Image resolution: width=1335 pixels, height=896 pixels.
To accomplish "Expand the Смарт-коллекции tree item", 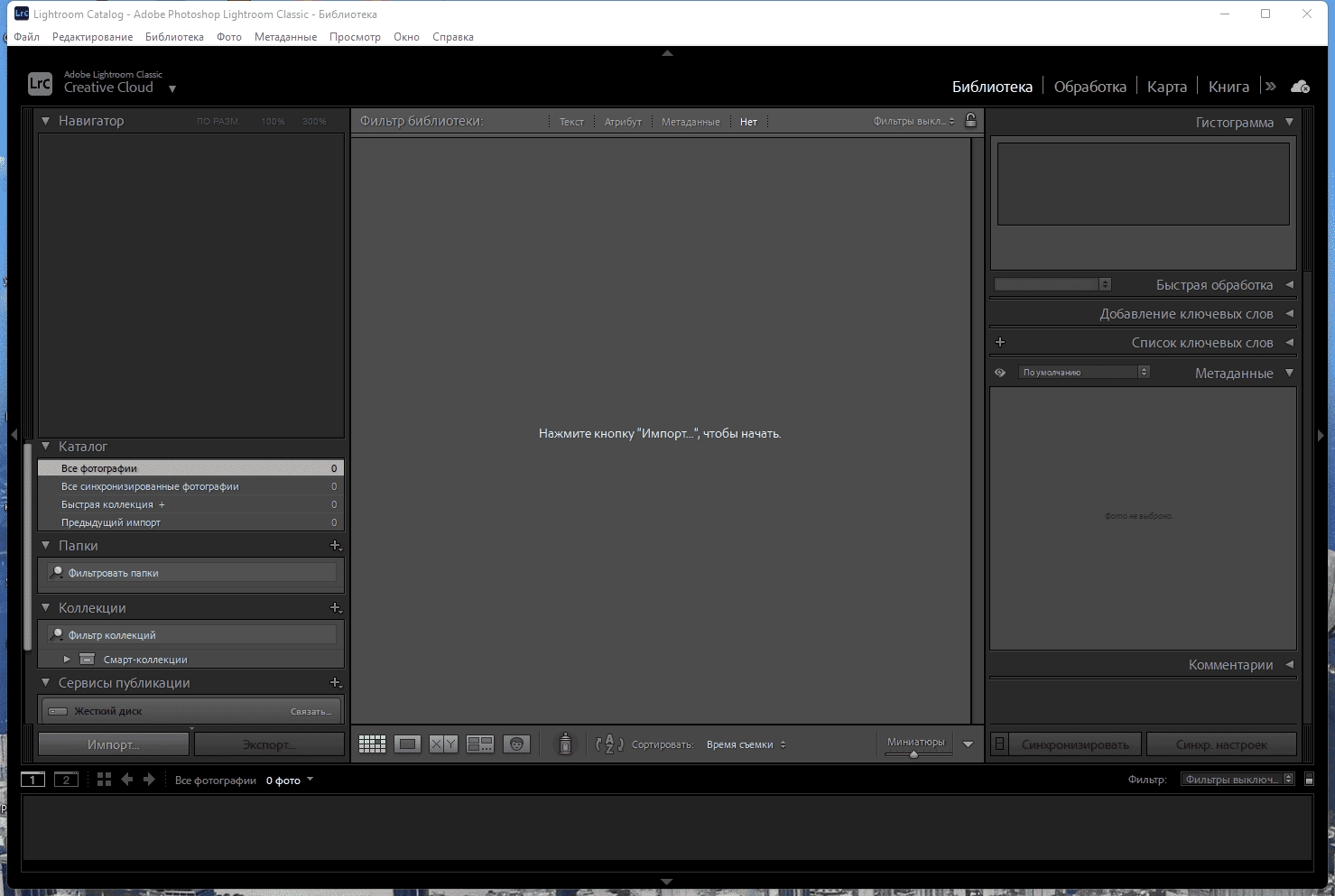I will click(x=67, y=660).
